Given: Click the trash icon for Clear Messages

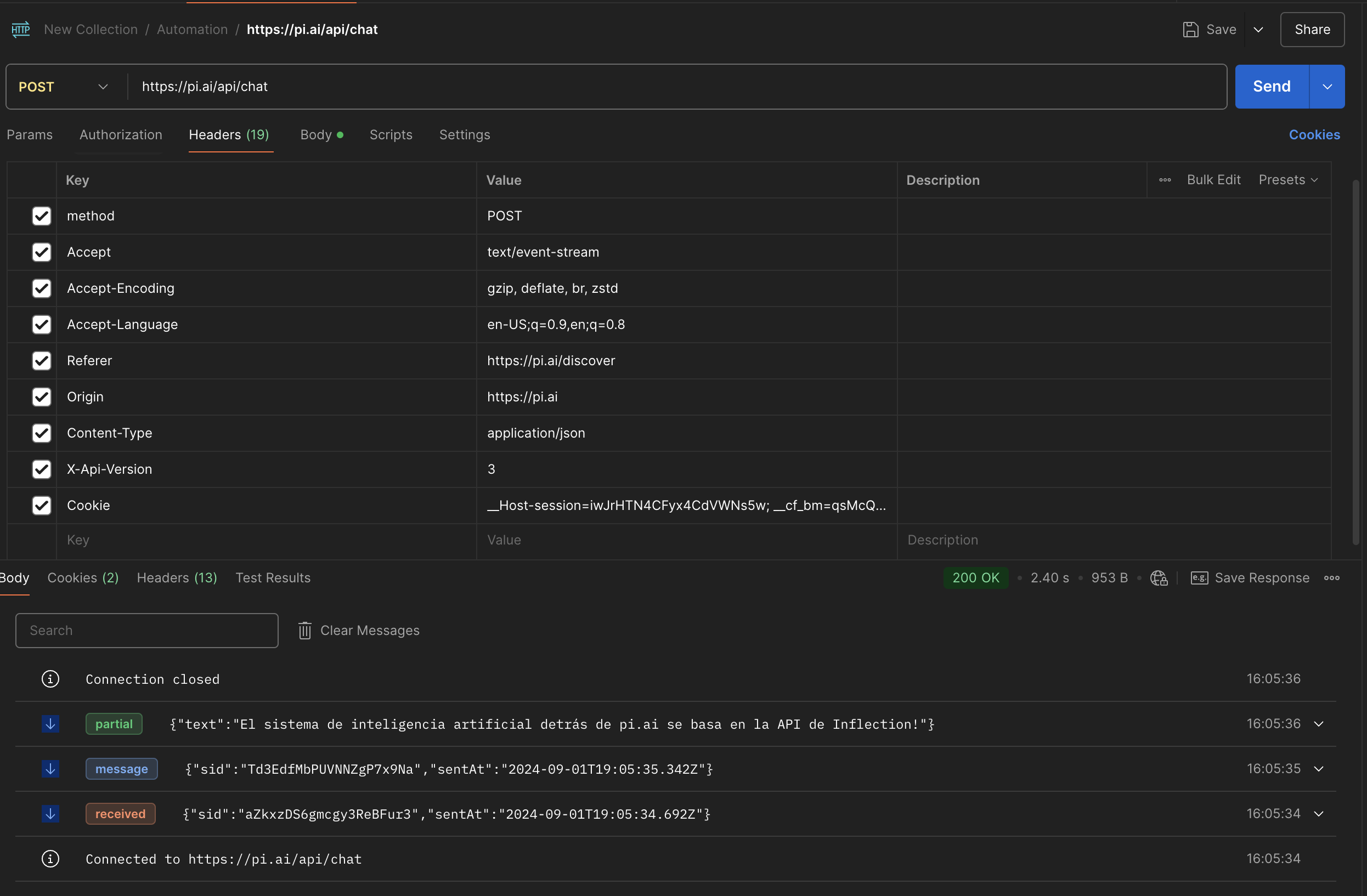Looking at the screenshot, I should (305, 631).
